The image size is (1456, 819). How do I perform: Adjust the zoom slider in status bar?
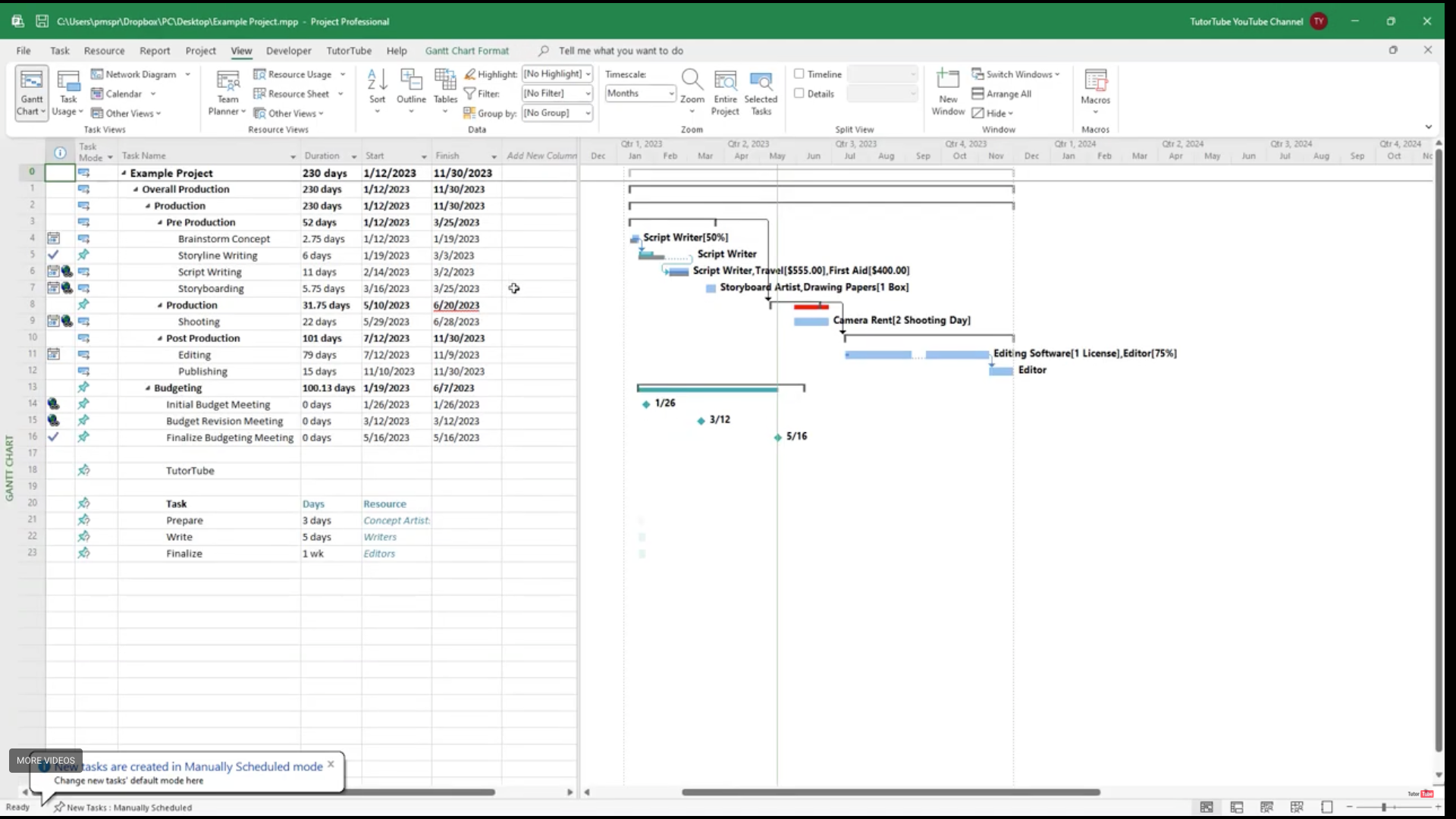coord(1384,808)
